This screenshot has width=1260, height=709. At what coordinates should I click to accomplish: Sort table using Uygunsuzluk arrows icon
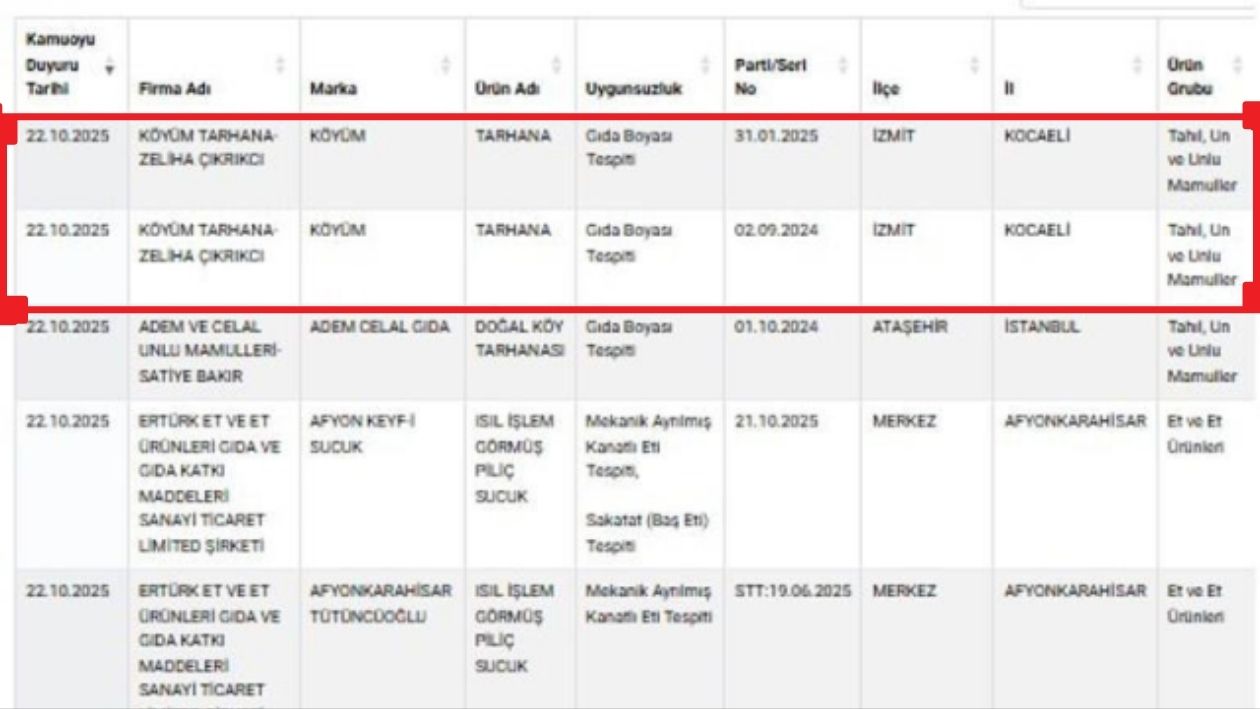[704, 66]
